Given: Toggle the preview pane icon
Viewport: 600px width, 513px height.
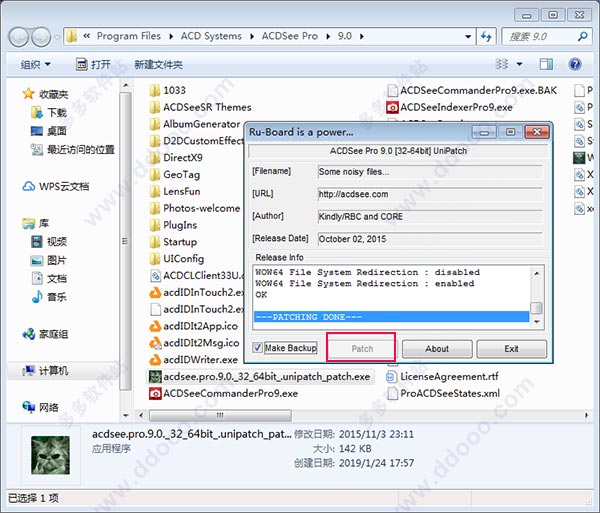Looking at the screenshot, I should coord(546,64).
